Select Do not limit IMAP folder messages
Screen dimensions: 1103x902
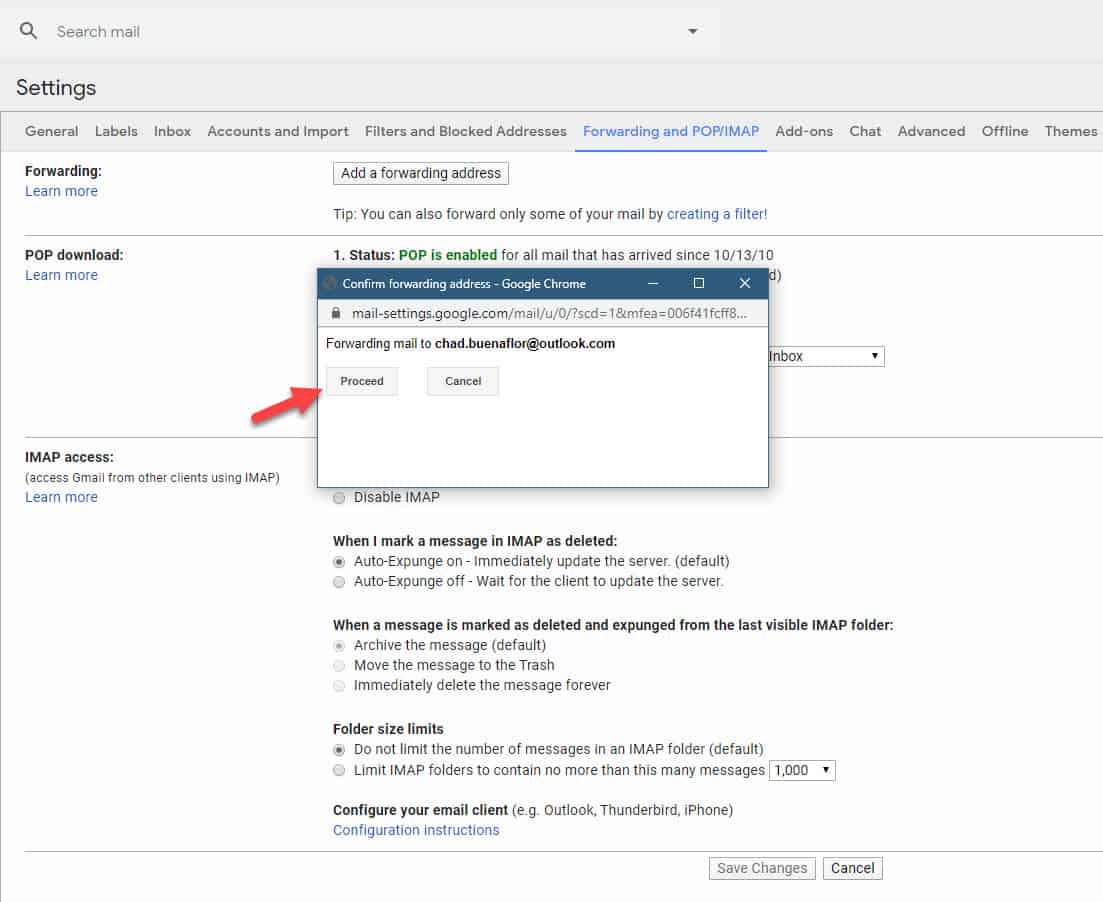point(339,750)
